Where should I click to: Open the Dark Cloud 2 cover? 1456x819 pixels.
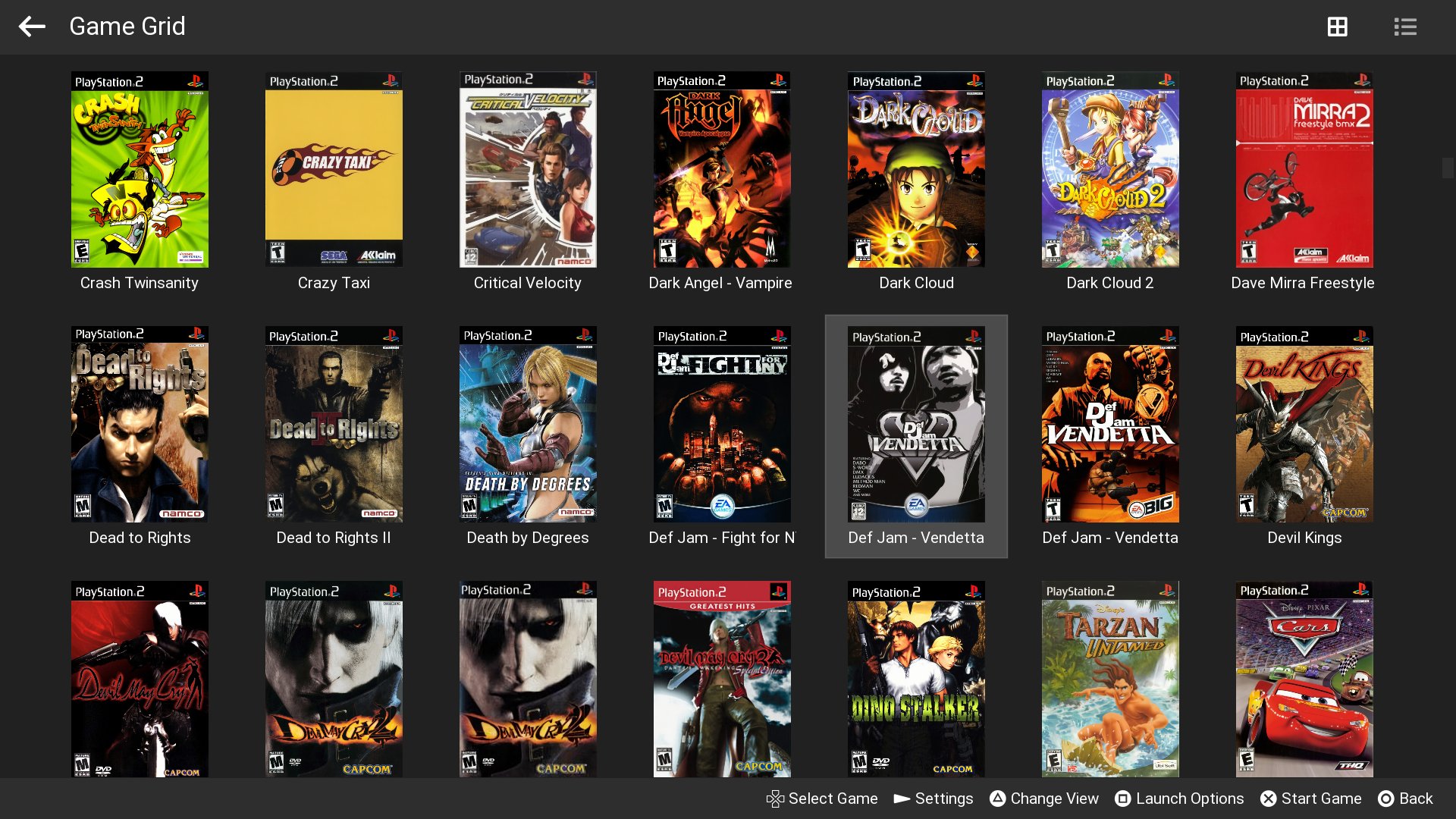point(1110,169)
